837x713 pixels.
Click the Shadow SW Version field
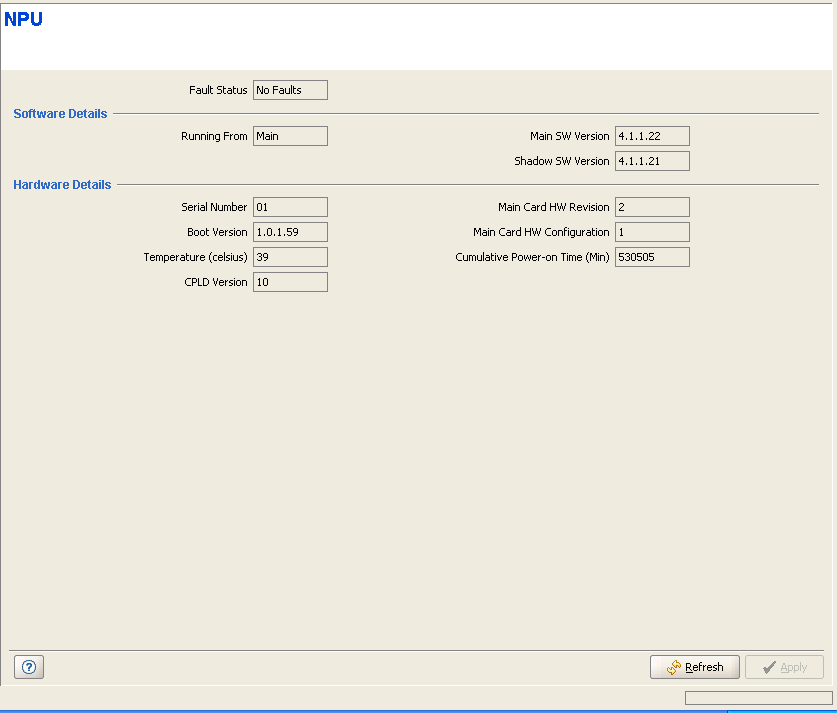click(x=652, y=161)
